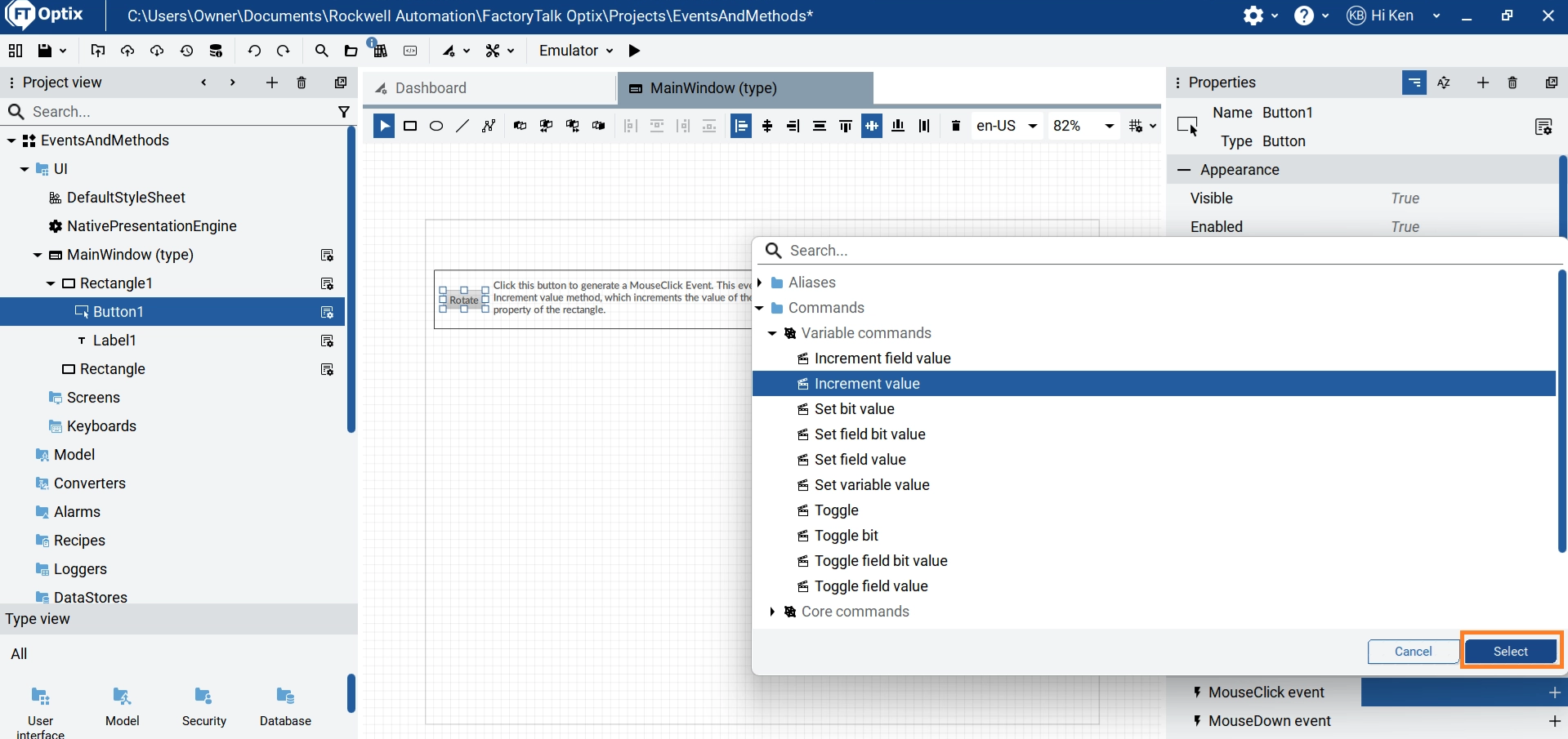Activate the pointer selection tool
Viewport: 1568px width, 739px height.
pyautogui.click(x=384, y=126)
